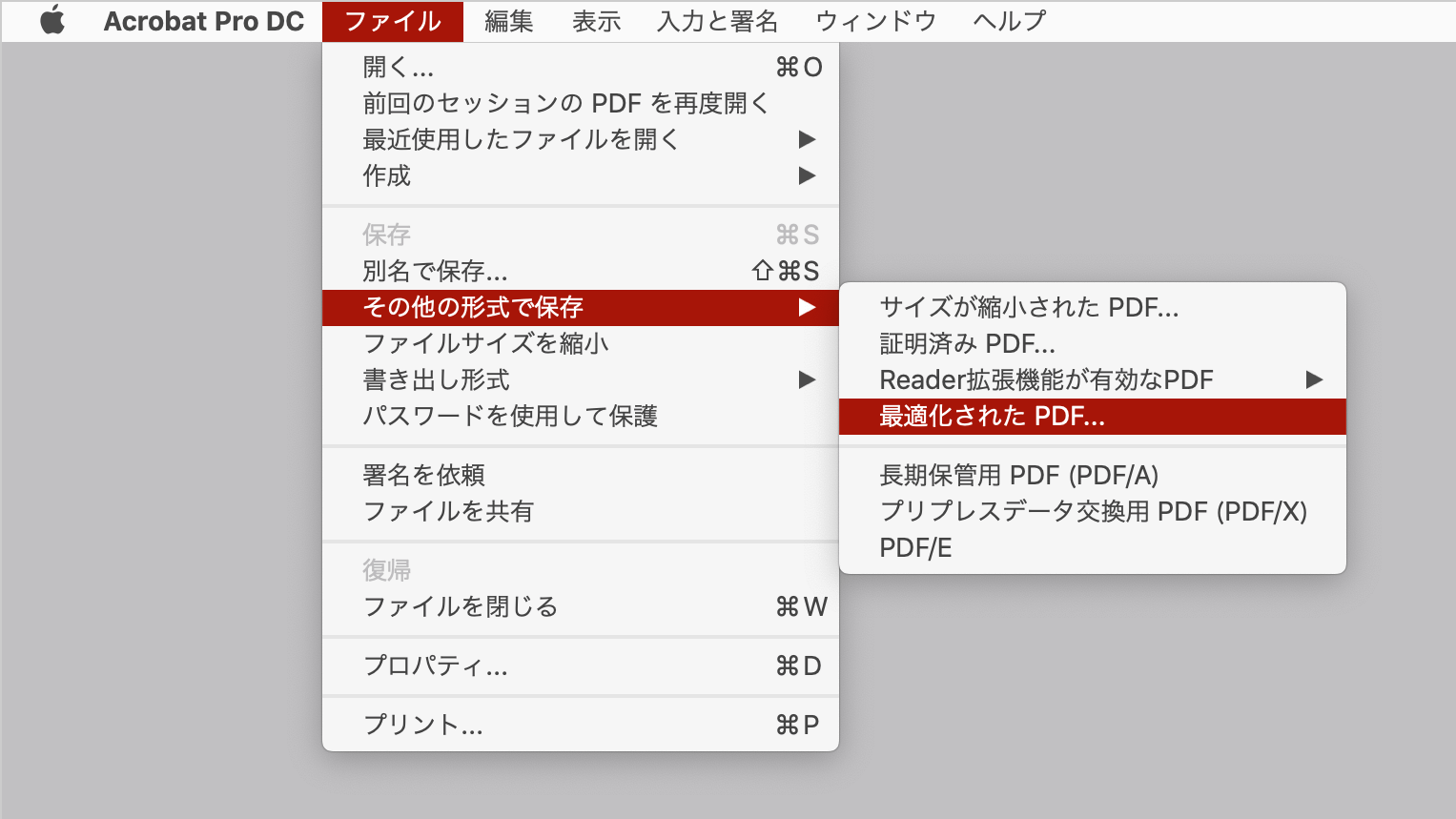Screen dimensions: 1456x819
Task: Open the ヘルプ menu
Action: 1009,21
